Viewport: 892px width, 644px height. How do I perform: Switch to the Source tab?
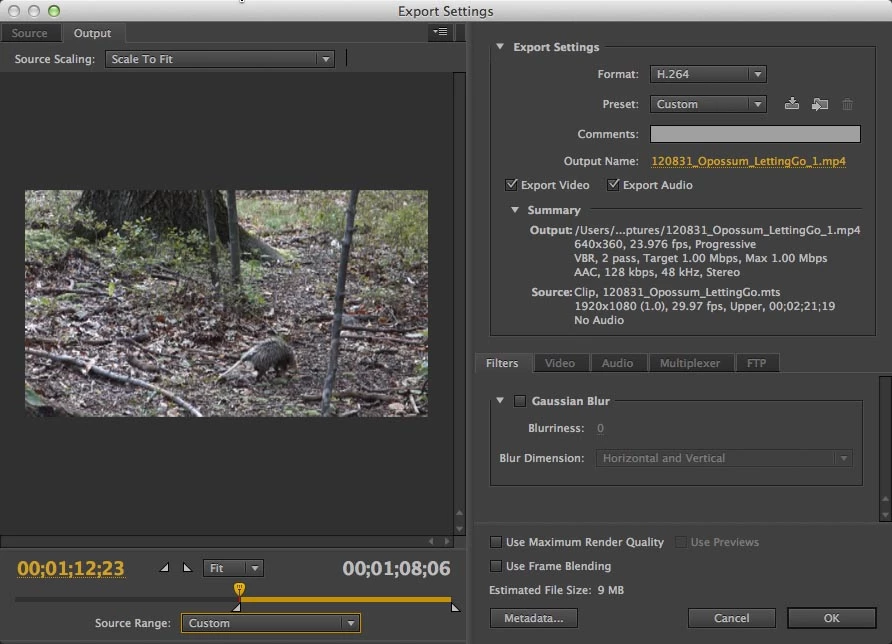coord(30,33)
